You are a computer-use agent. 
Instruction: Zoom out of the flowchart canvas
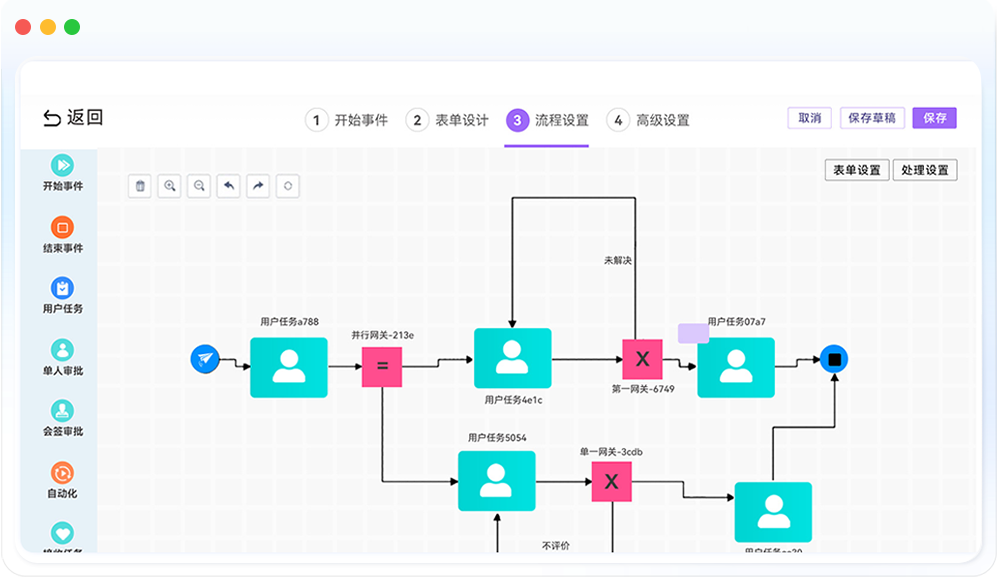(200, 185)
